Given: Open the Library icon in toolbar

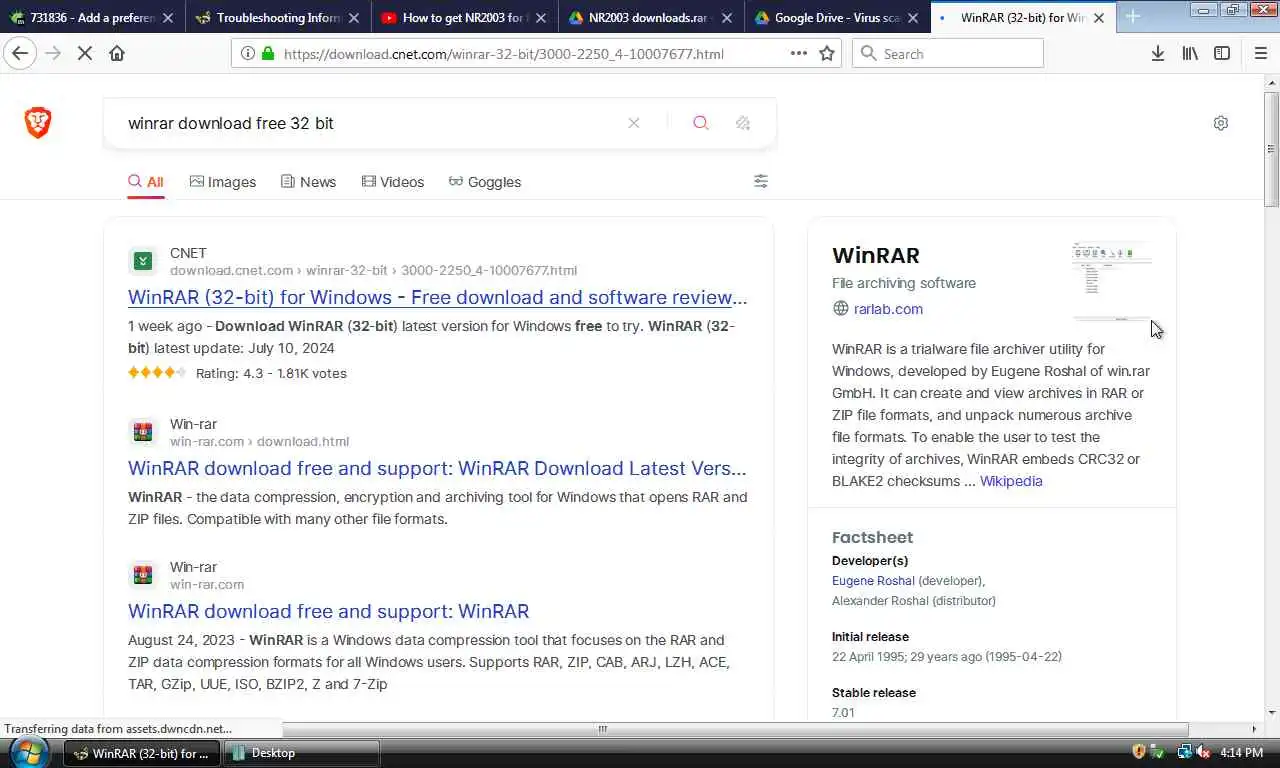Looking at the screenshot, I should 1190,53.
